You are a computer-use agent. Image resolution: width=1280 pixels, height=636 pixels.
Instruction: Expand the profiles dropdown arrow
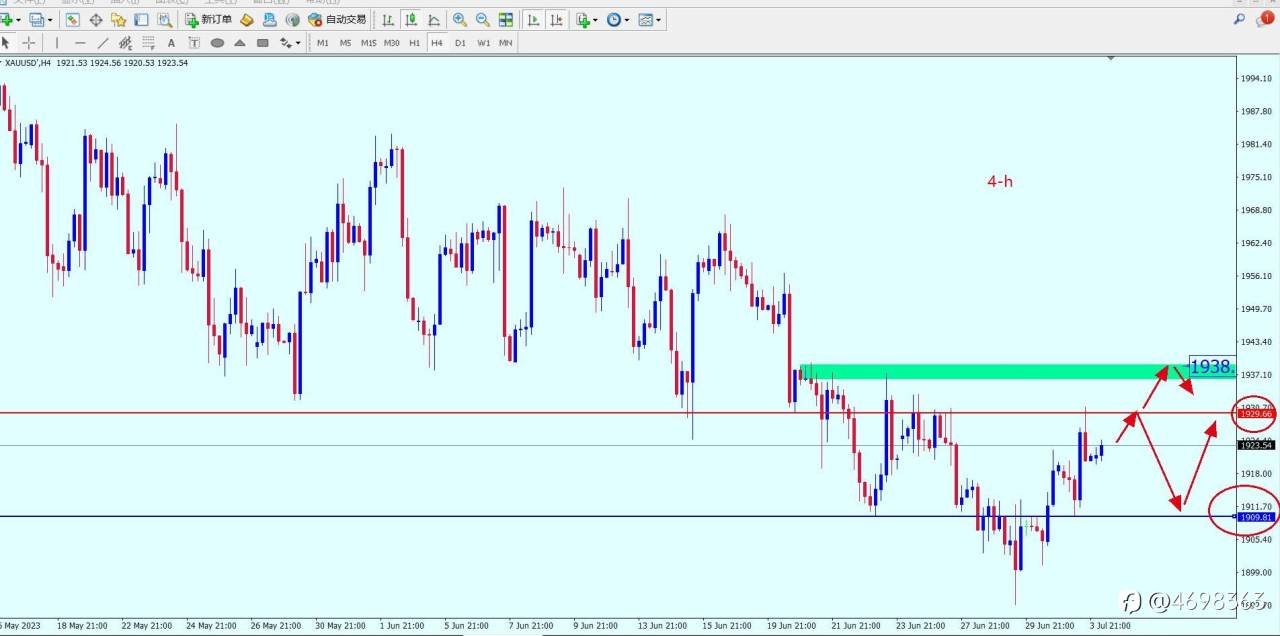tap(50, 20)
